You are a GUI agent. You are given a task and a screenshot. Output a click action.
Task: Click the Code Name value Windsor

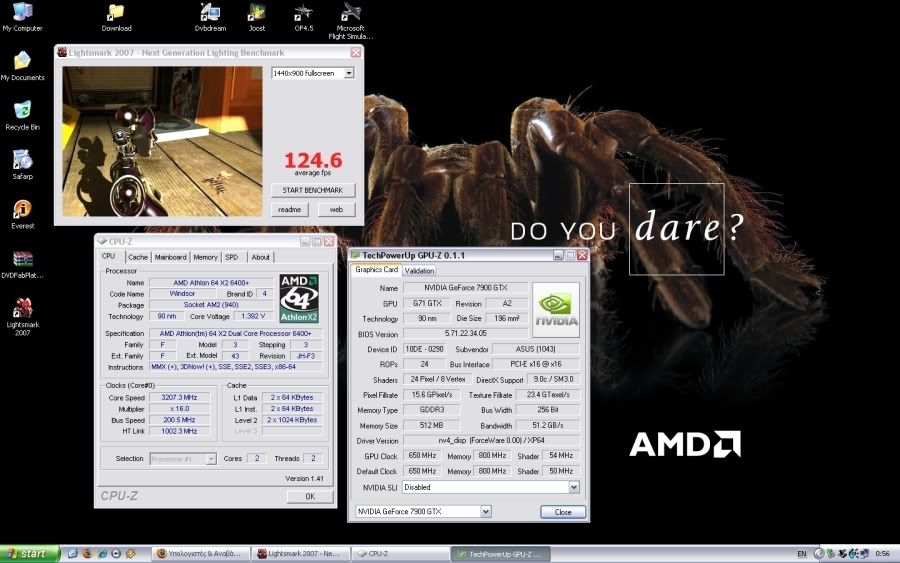point(183,293)
